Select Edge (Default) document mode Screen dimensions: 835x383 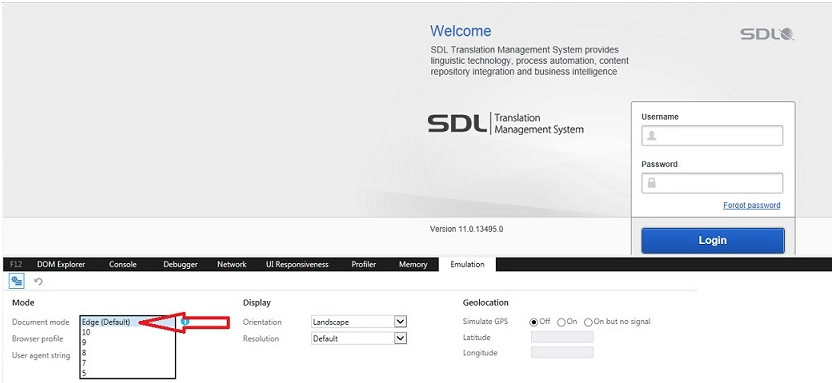click(128, 322)
